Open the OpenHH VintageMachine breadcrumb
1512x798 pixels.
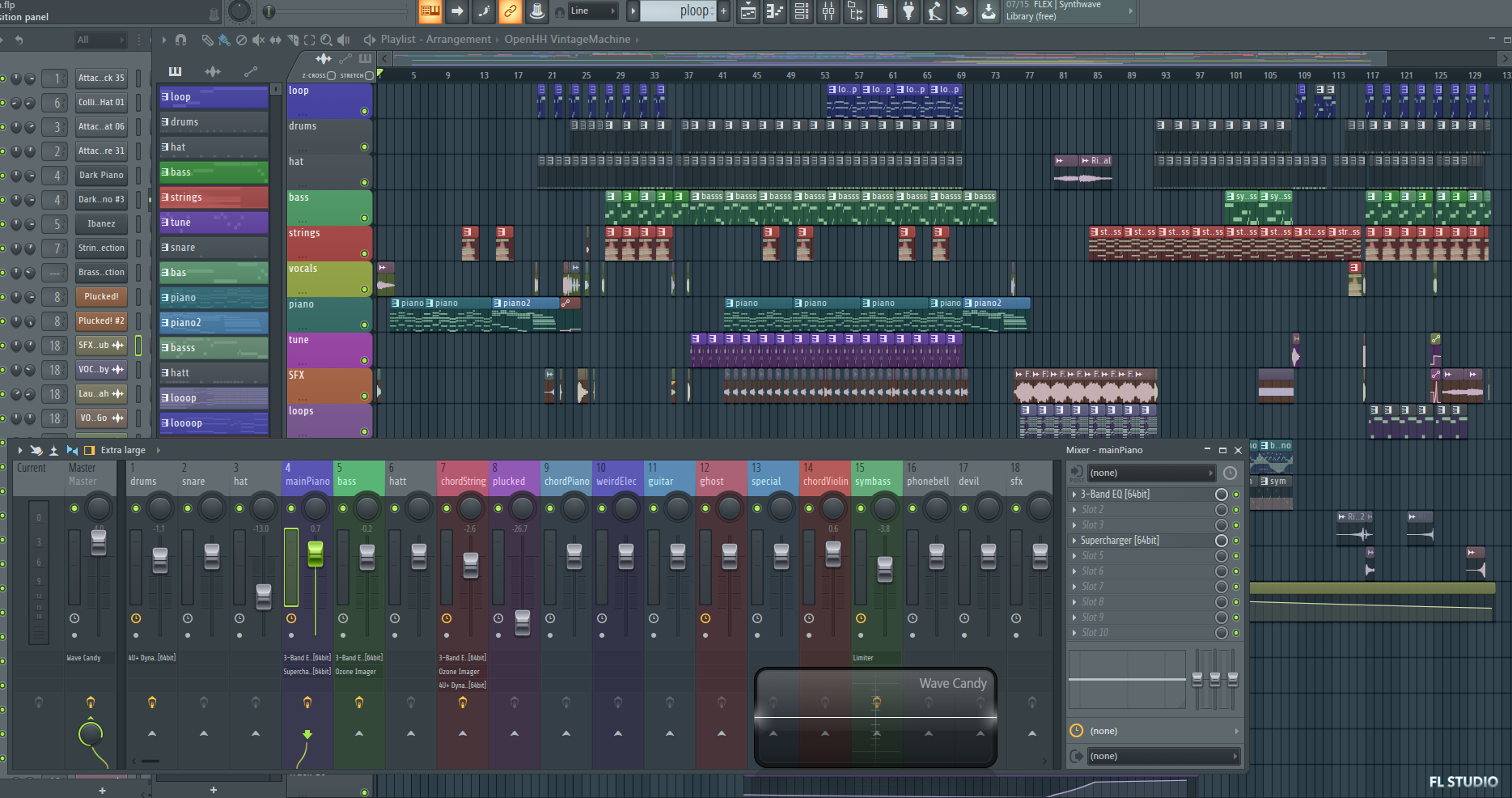click(567, 39)
